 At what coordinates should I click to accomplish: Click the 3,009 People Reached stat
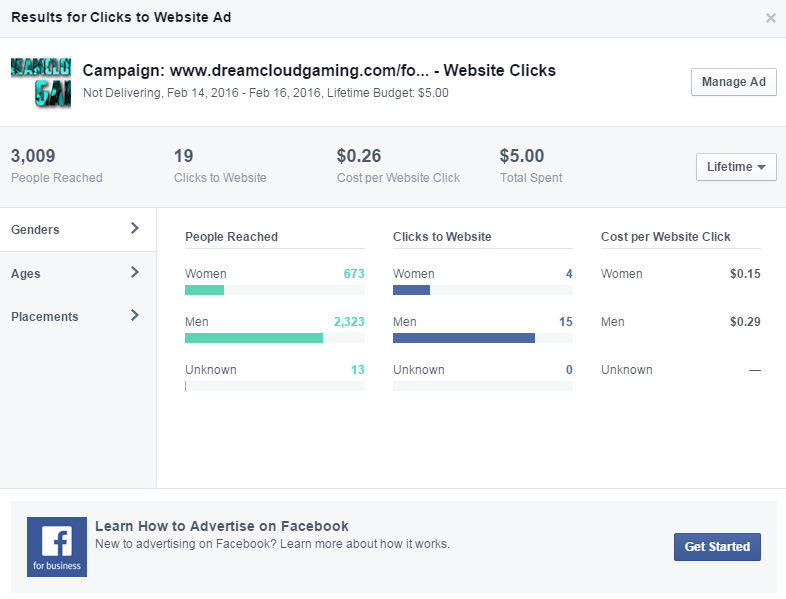pyautogui.click(x=57, y=166)
